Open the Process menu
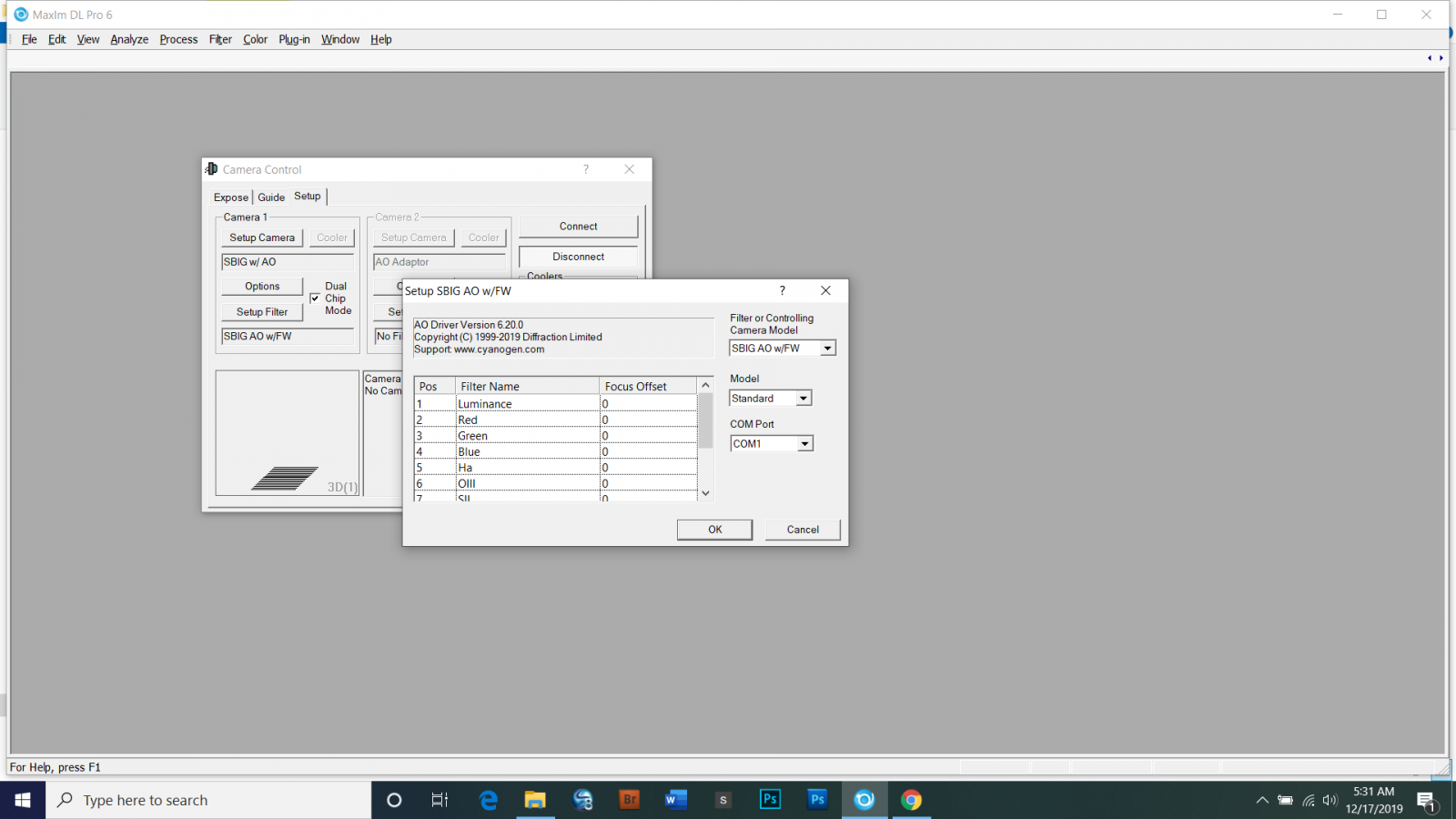 click(x=178, y=39)
